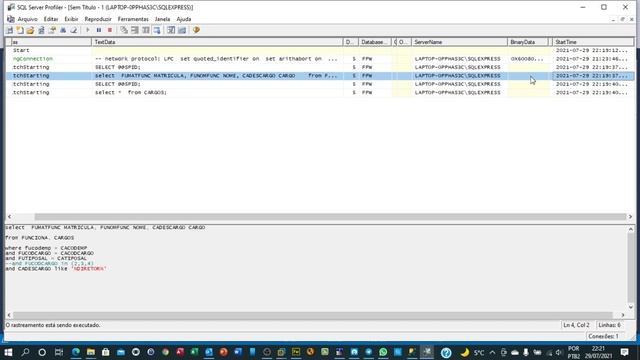Open File Explorer from the taskbar
640x360 pixels.
tap(91, 352)
